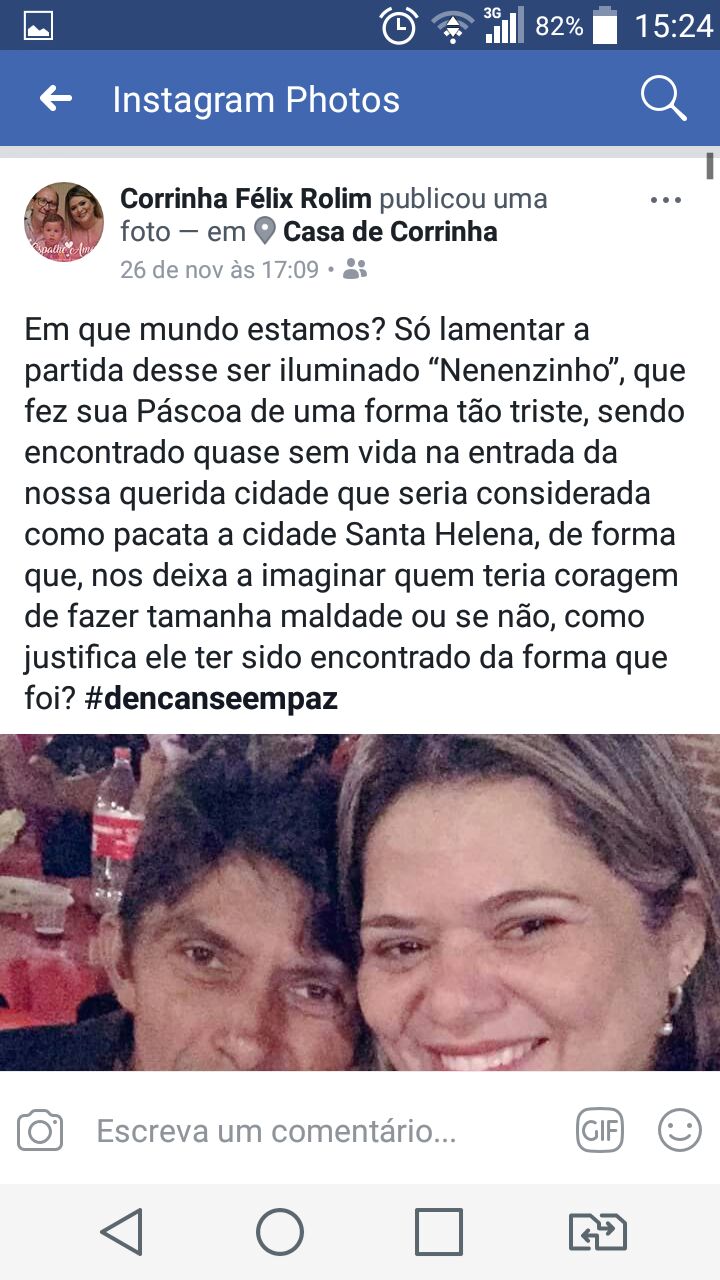Image resolution: width=720 pixels, height=1280 pixels.
Task: Open the three-dots post options menu
Action: 666,200
